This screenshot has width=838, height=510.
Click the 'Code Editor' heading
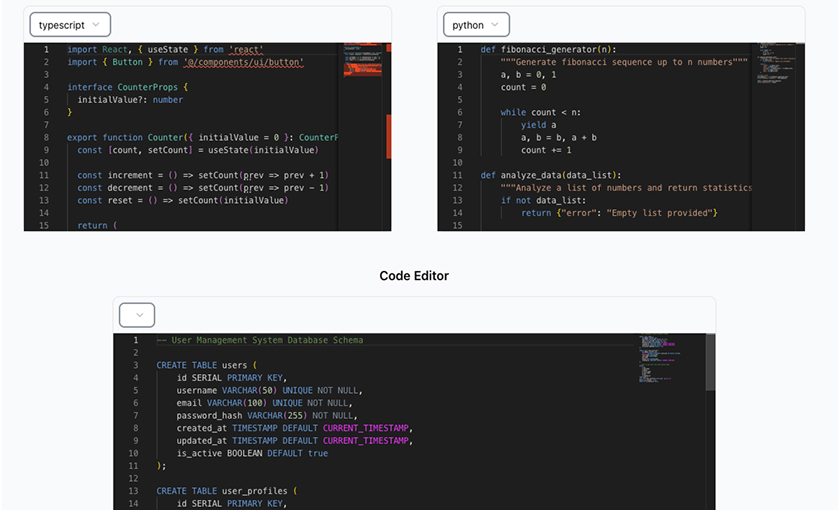(x=414, y=276)
